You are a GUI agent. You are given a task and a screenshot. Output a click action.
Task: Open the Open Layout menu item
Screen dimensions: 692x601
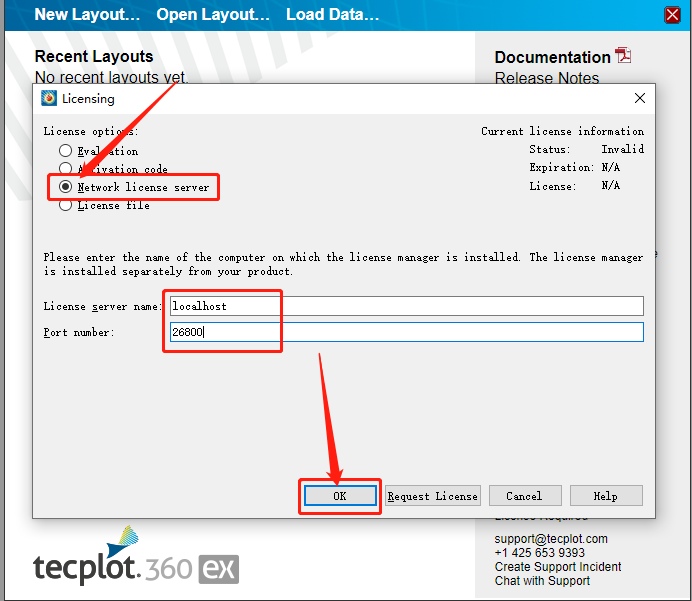213,15
